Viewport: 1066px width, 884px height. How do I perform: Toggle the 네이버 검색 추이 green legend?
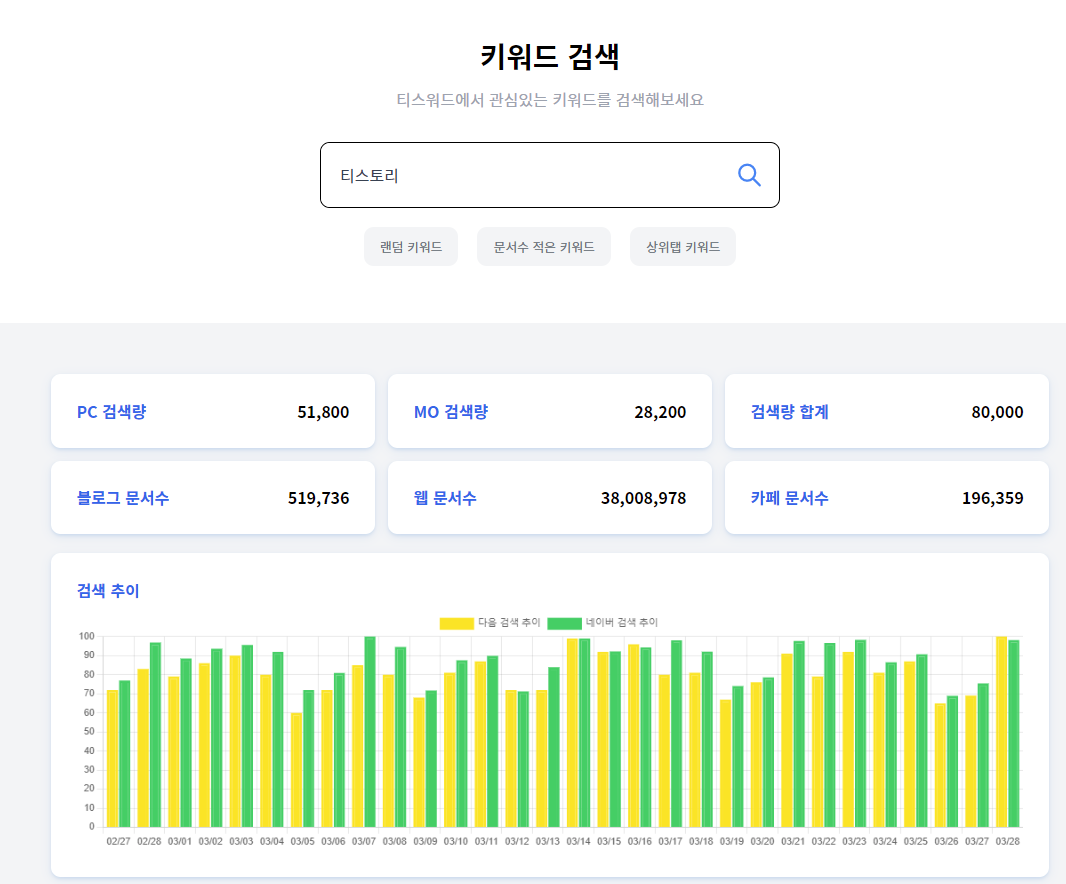pos(602,623)
